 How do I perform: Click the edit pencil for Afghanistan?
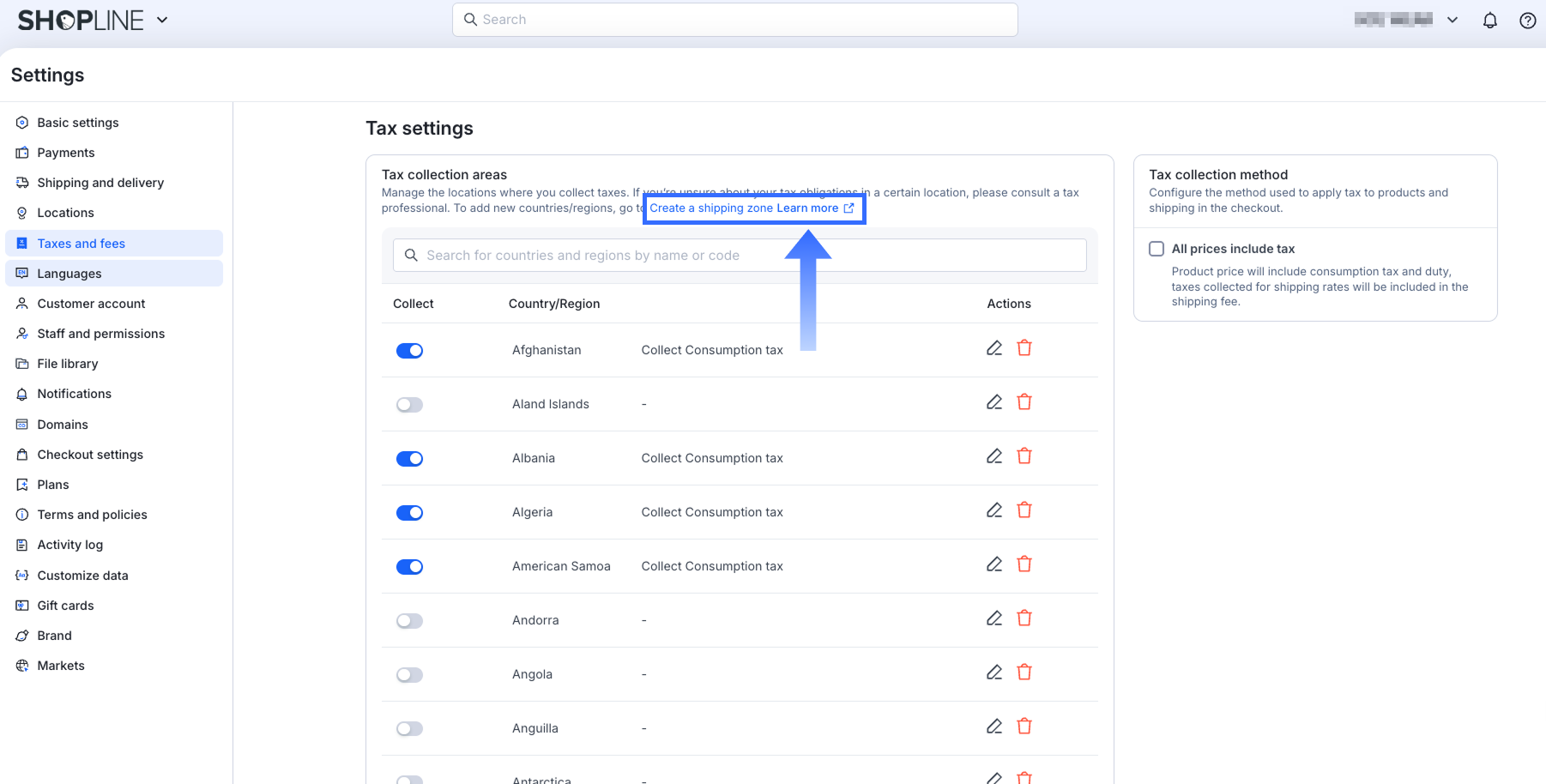click(993, 348)
